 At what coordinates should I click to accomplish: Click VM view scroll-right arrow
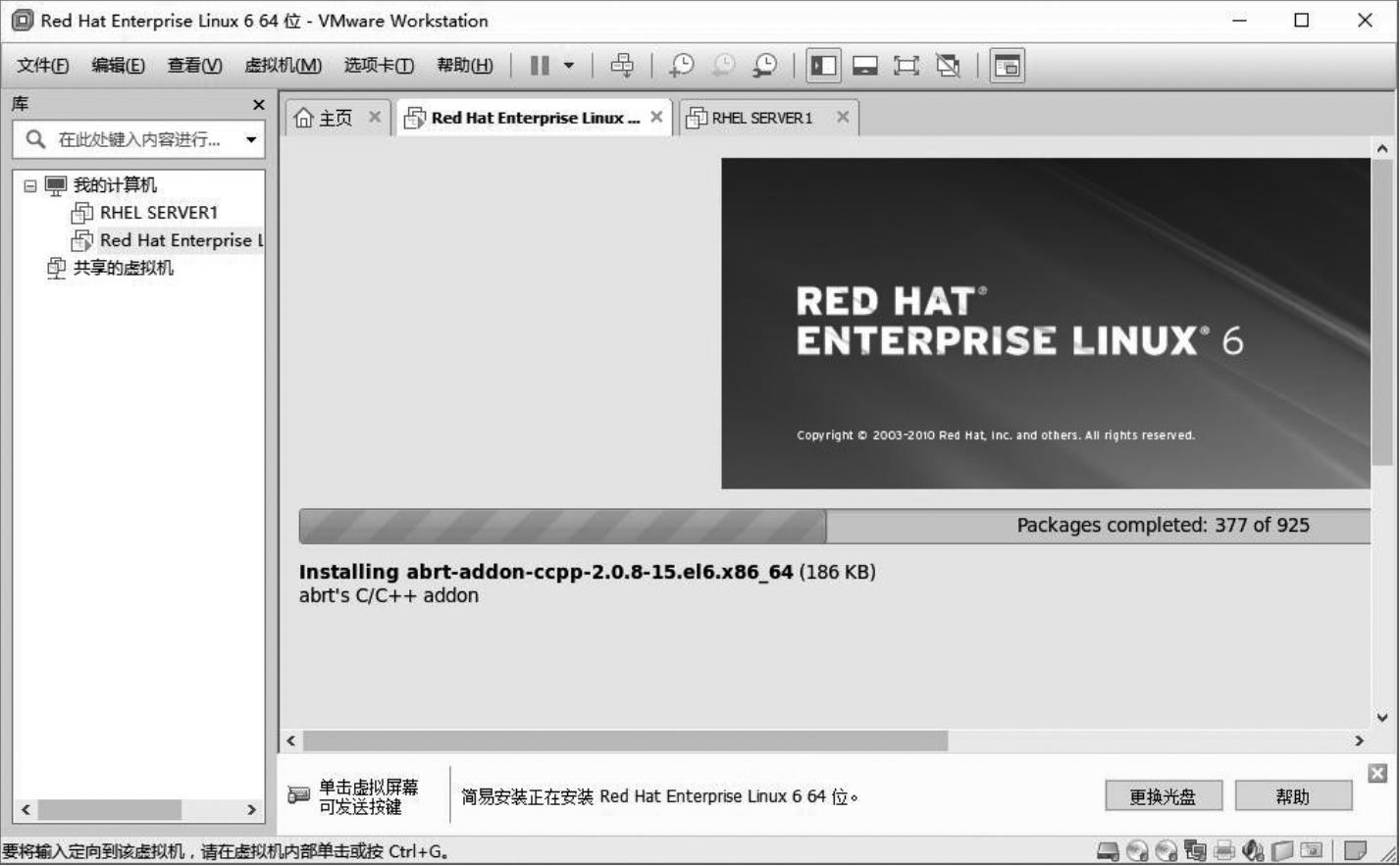coord(1359,740)
